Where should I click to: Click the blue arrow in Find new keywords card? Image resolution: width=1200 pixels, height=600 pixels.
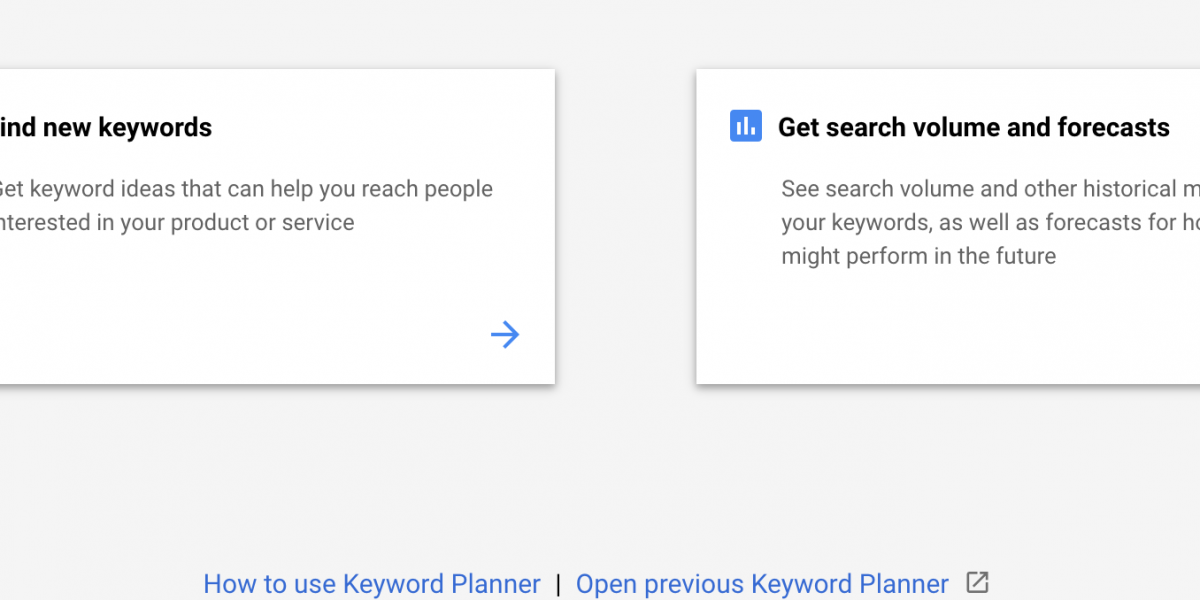(x=505, y=334)
